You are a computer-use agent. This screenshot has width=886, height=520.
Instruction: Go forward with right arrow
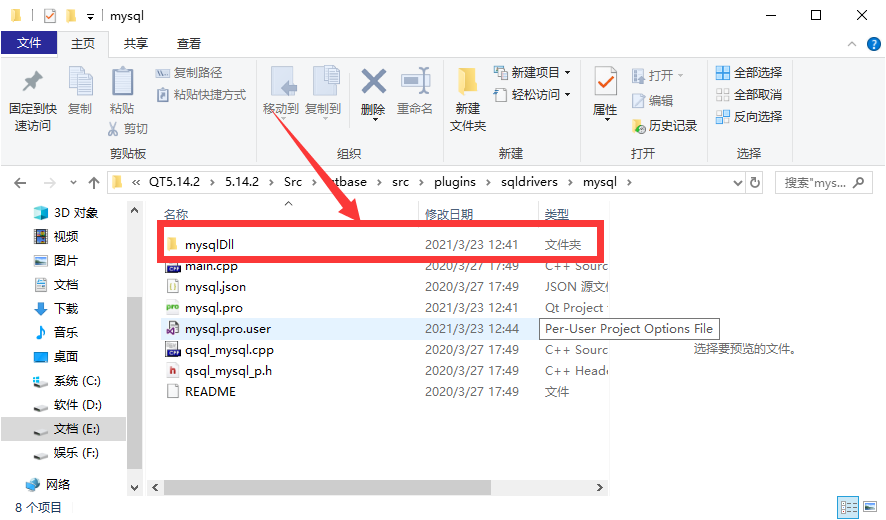pyautogui.click(x=50, y=183)
